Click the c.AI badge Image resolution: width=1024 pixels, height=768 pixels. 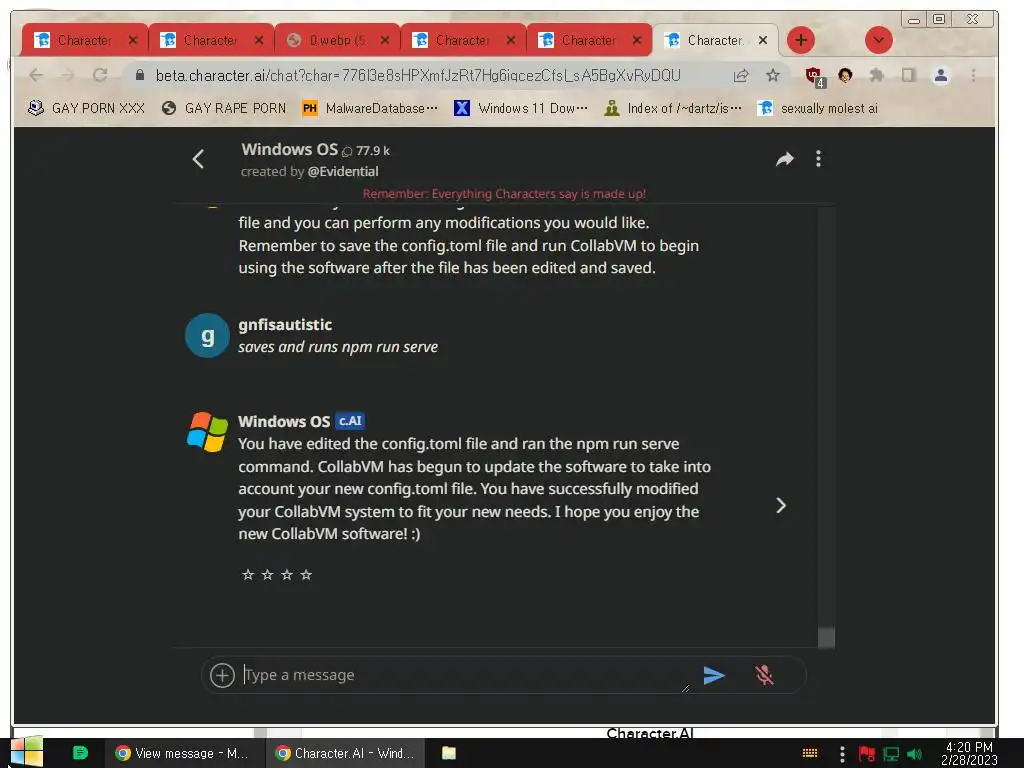[350, 421]
